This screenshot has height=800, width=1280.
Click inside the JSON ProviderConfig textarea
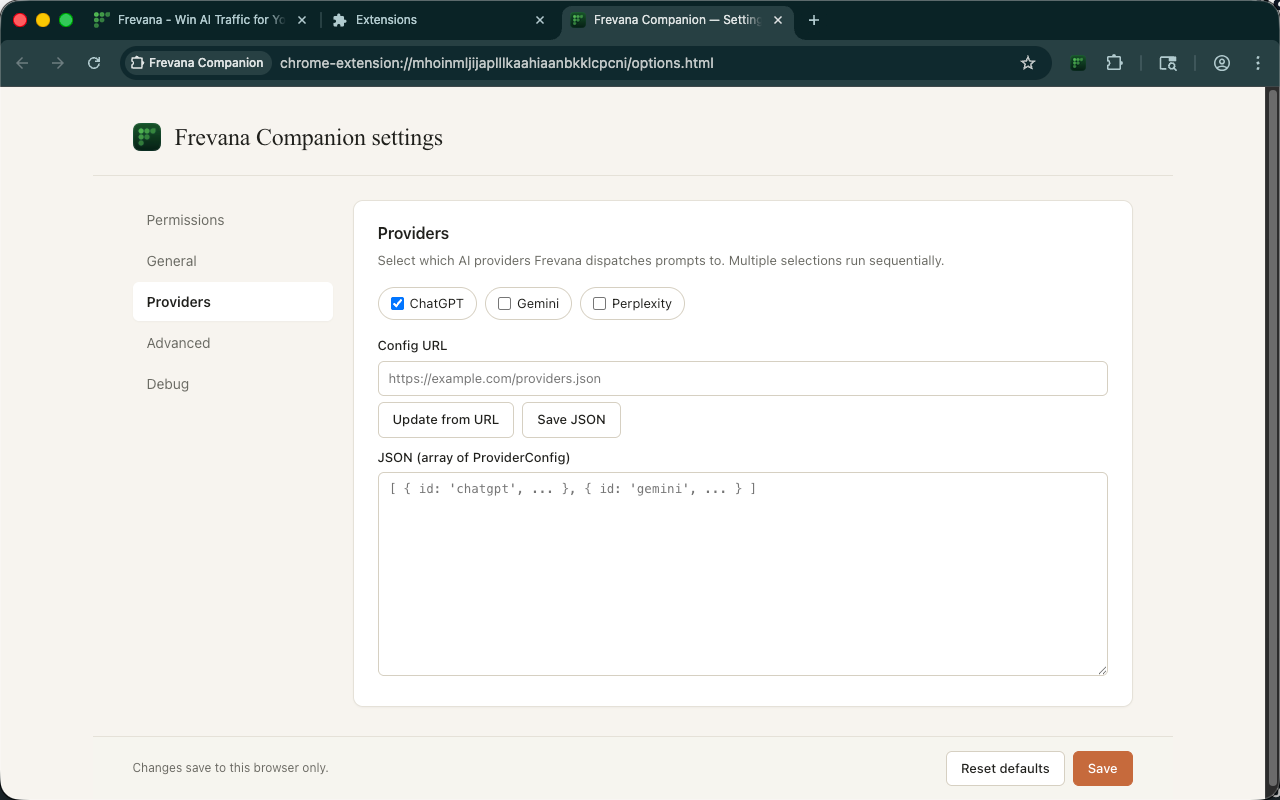[x=743, y=574]
